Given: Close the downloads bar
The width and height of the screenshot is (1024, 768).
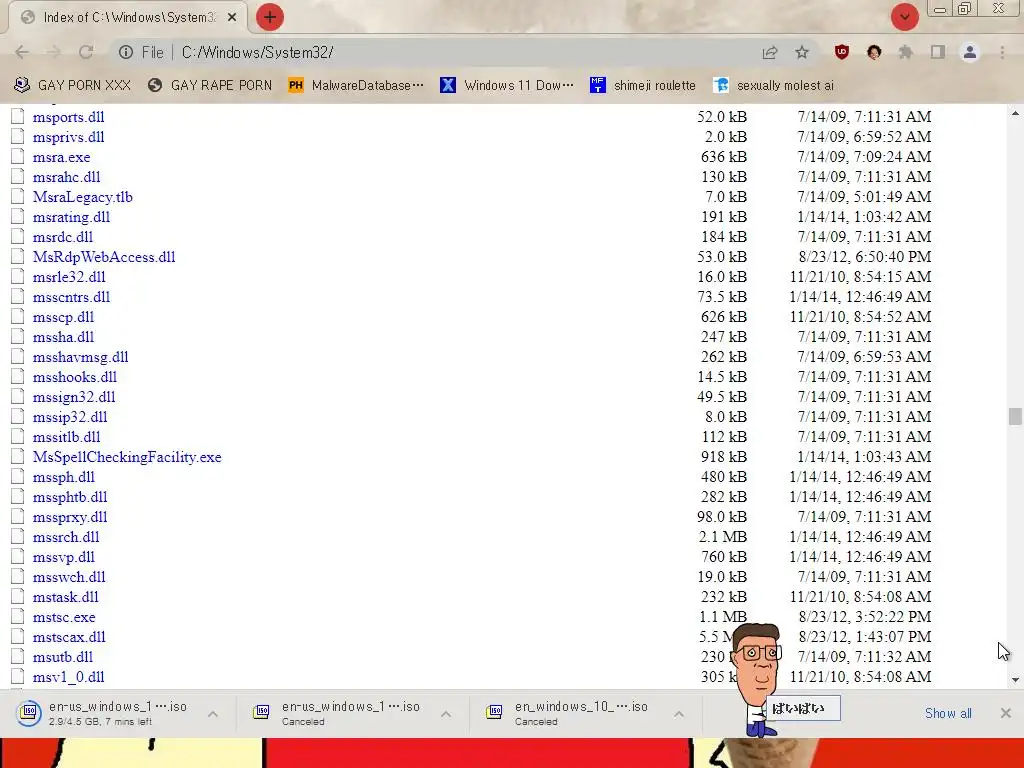Looking at the screenshot, I should point(1006,713).
